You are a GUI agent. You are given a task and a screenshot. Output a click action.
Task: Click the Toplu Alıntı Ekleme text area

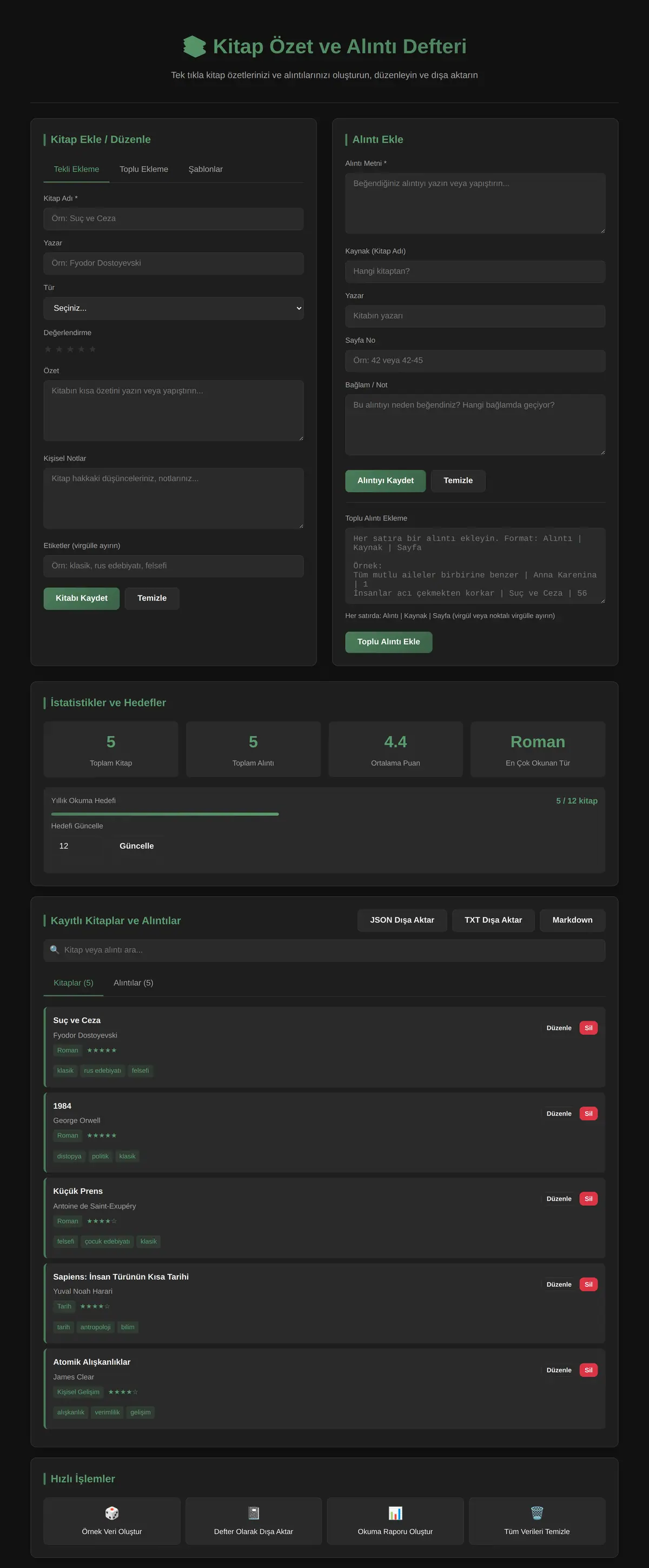tap(475, 566)
